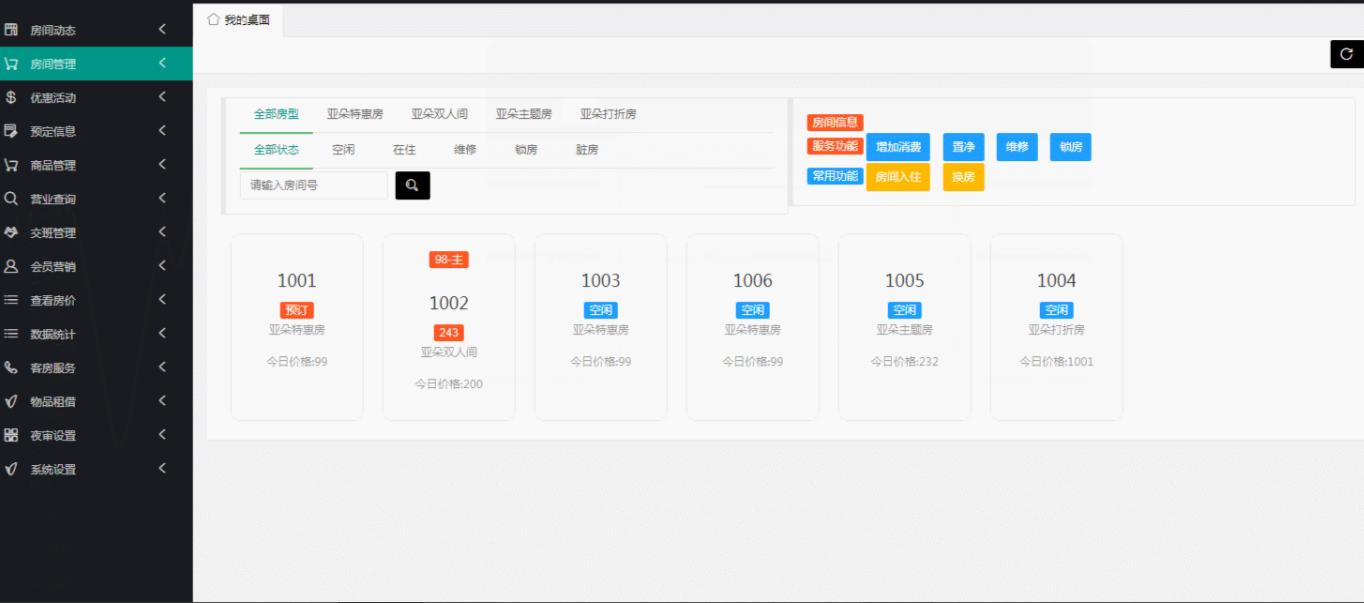Click the 会员营销 person icon
The height and width of the screenshot is (603, 1364).
click(11, 267)
